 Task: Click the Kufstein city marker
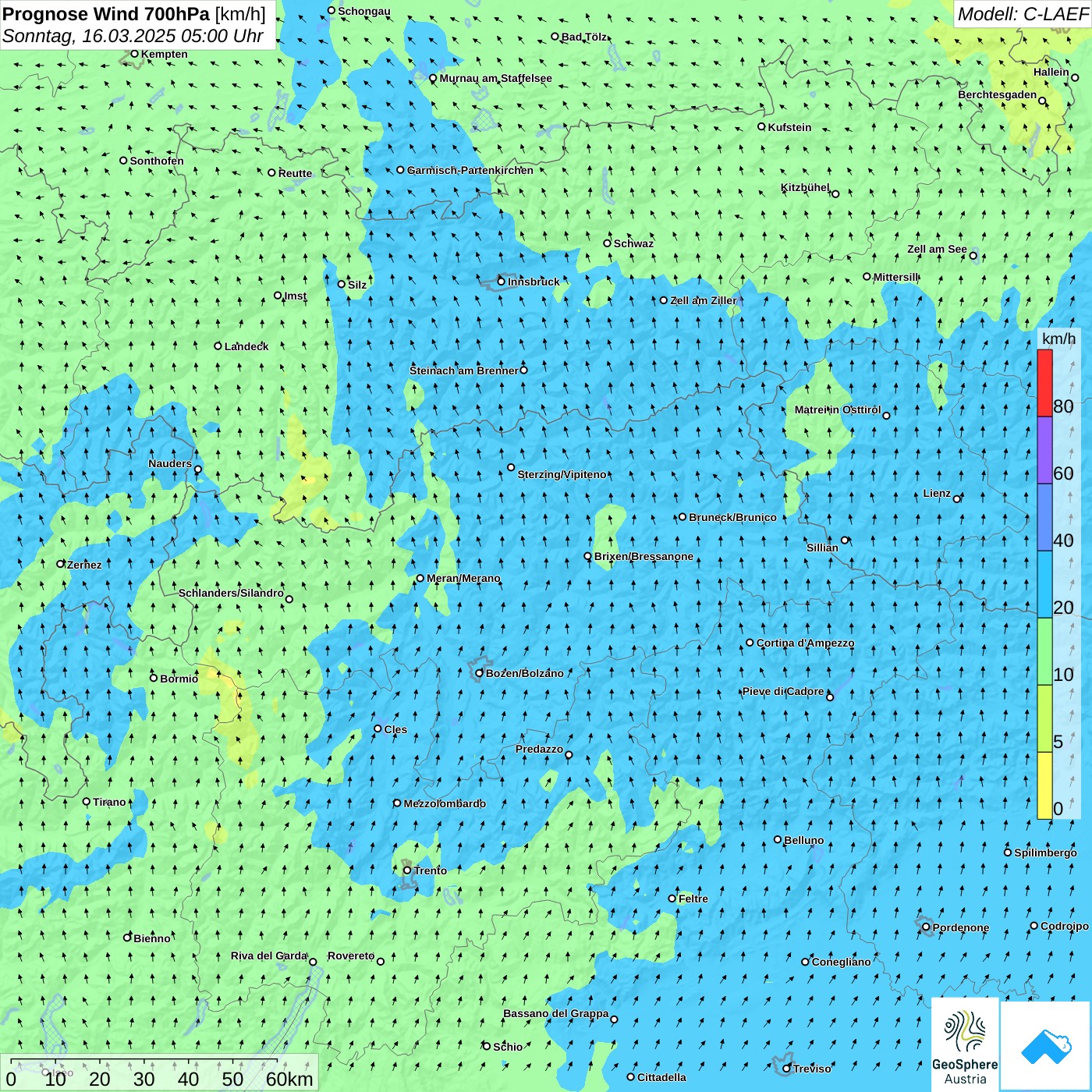[x=762, y=126]
